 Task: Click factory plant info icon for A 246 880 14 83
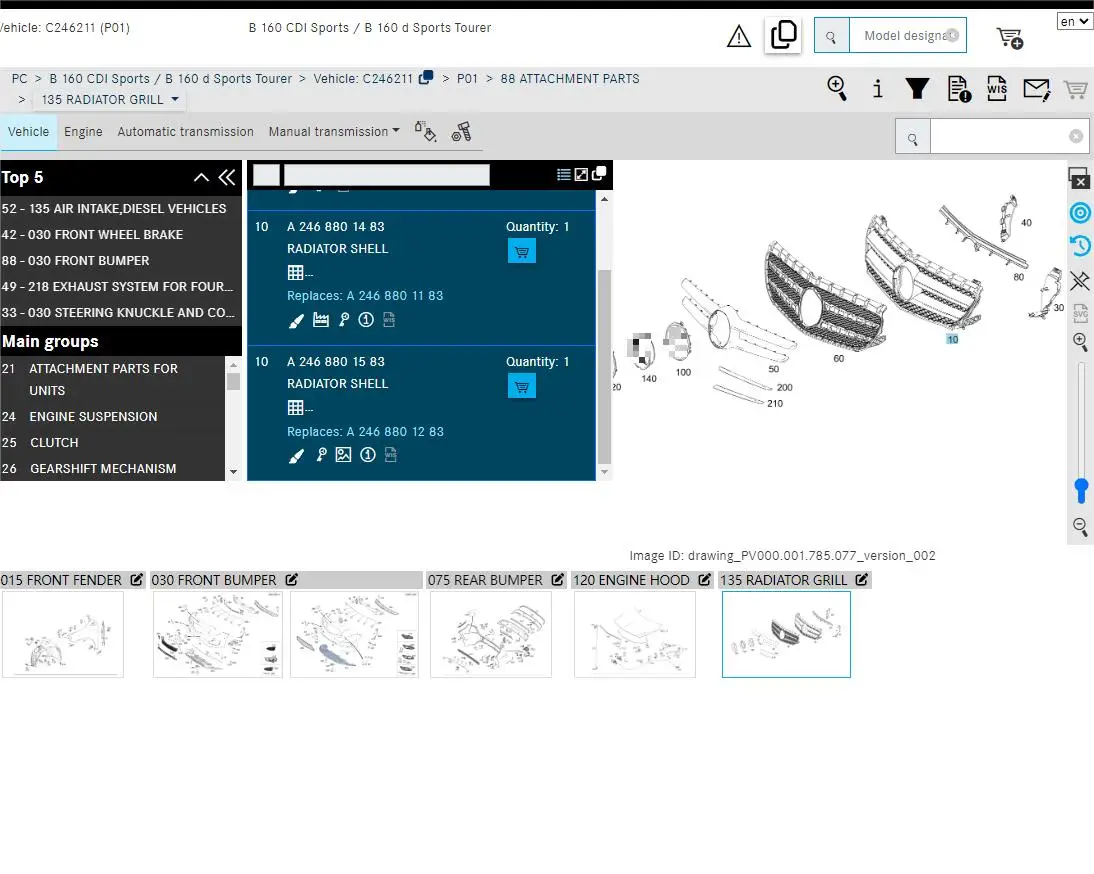321,320
